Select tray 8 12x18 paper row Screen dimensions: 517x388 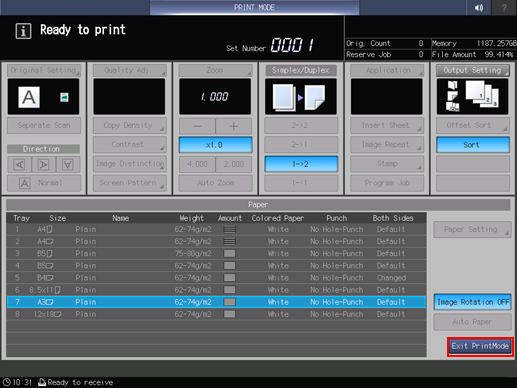[x=216, y=314]
